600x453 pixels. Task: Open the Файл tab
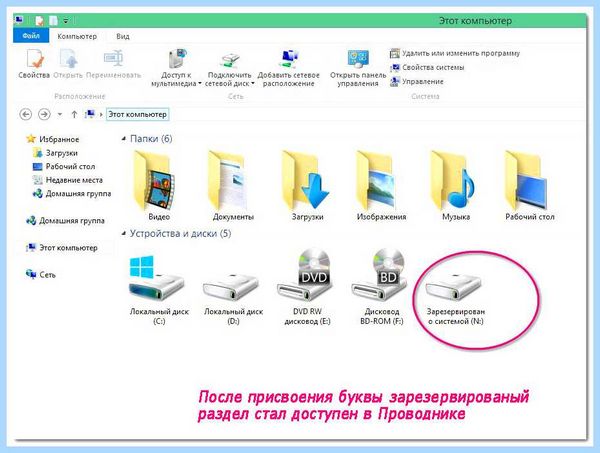click(31, 36)
